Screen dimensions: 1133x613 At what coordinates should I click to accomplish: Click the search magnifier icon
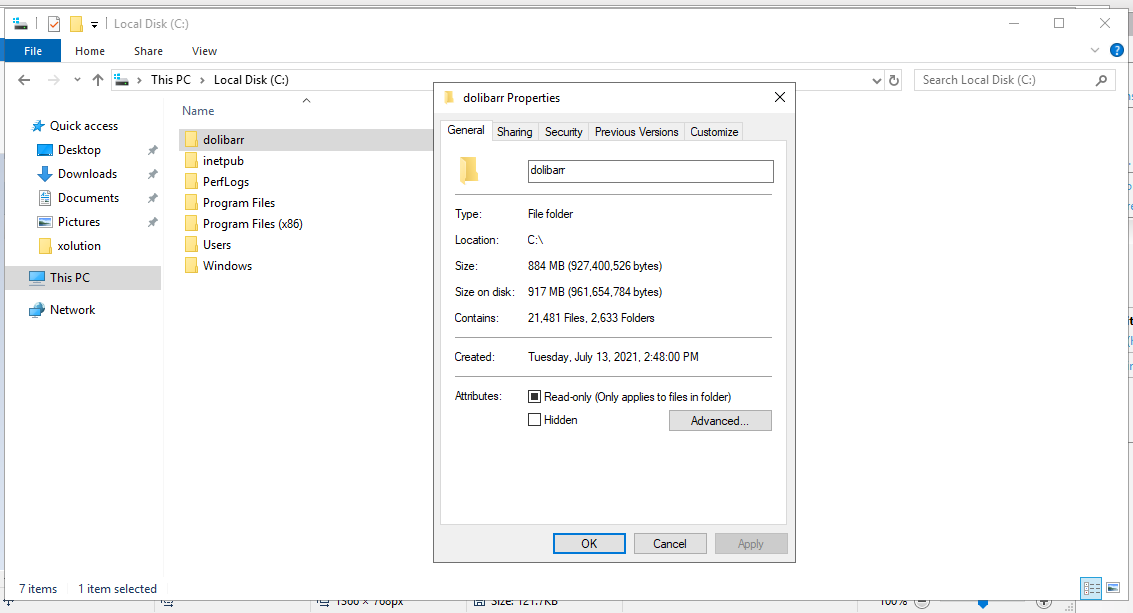[1101, 80]
